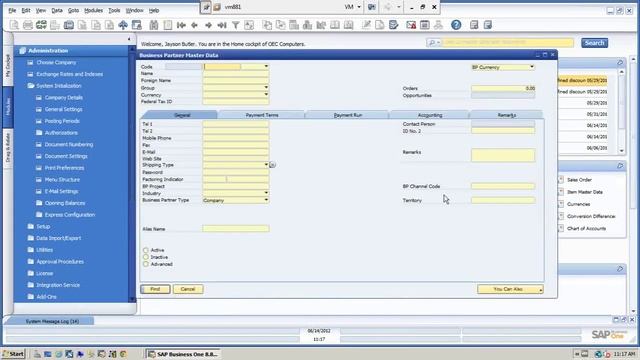Open the VM dropdown in the title bar
The image size is (640, 360).
click(x=359, y=7)
